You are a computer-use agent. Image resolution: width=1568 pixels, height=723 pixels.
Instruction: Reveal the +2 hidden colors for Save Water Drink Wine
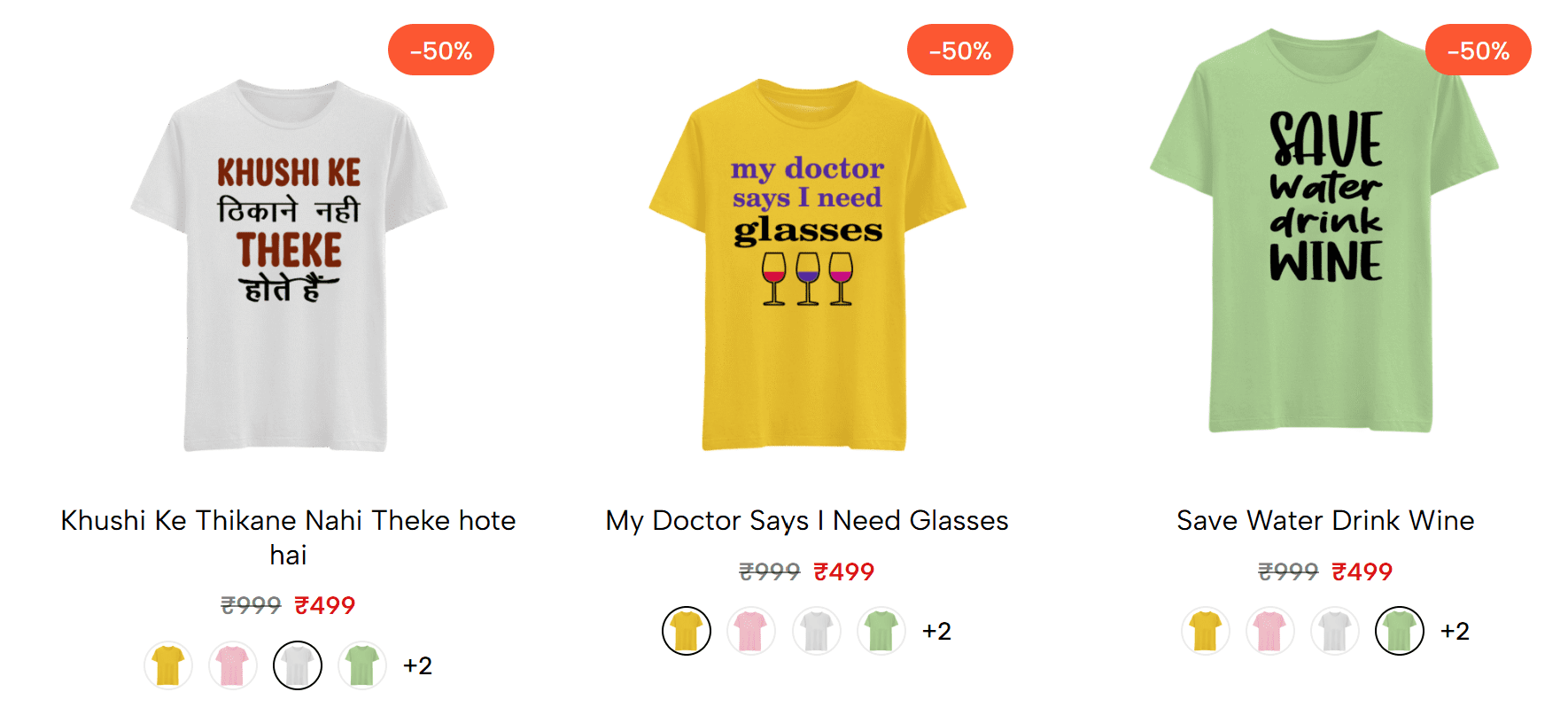[x=1456, y=631]
